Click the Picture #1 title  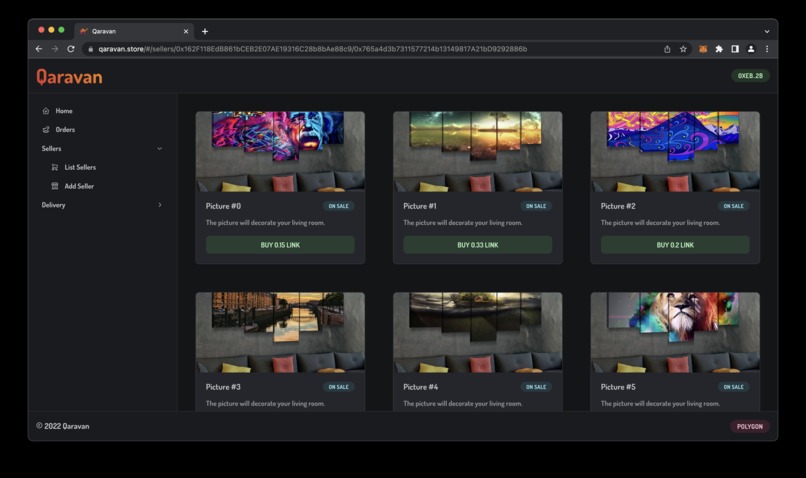[x=420, y=206]
